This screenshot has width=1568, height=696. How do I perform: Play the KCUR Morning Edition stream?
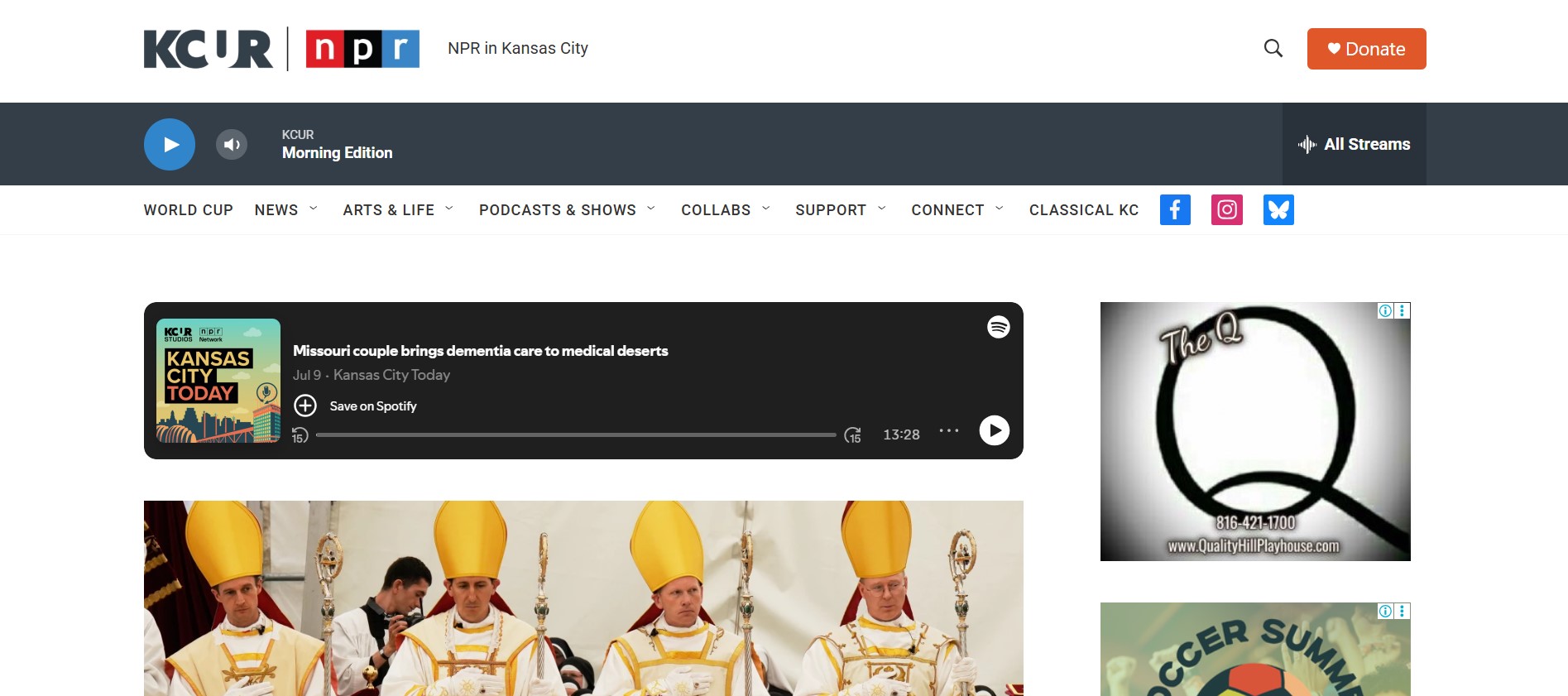click(x=170, y=144)
